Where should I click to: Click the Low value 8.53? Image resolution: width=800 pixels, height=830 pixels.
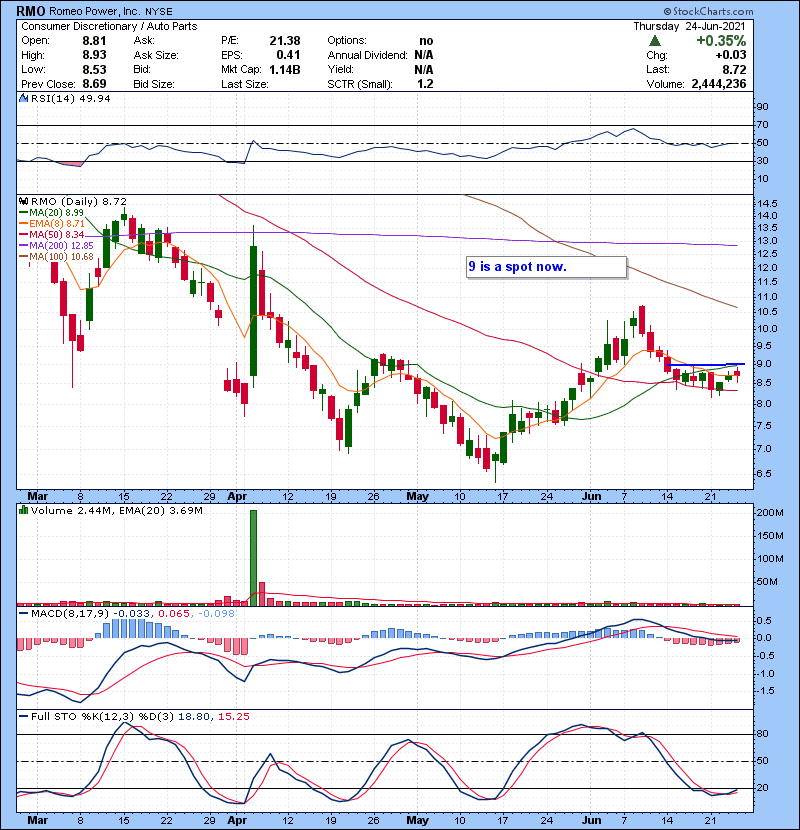coord(94,69)
